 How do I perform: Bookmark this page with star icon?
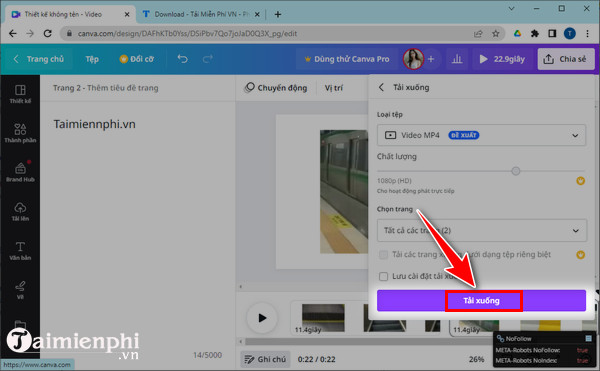click(496, 34)
